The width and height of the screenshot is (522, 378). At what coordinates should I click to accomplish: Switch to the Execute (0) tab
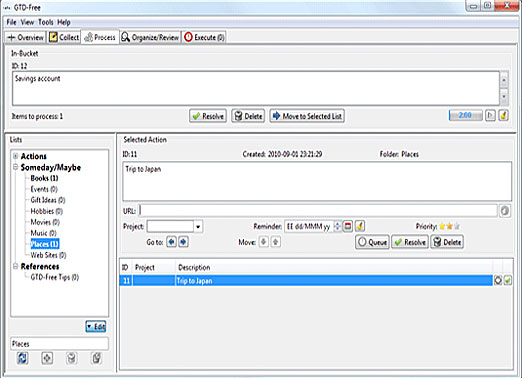pyautogui.click(x=205, y=37)
